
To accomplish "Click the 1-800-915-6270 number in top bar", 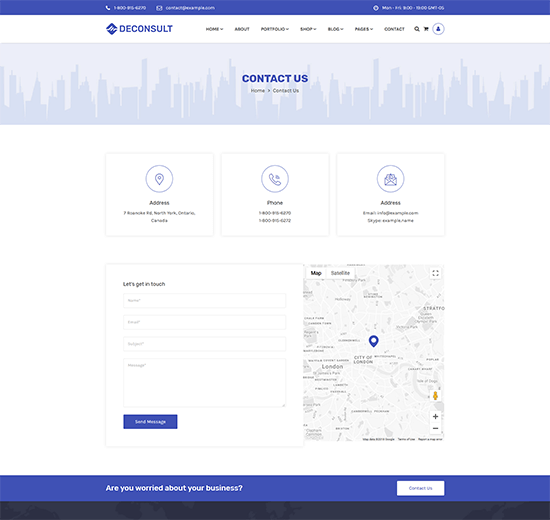I will tap(129, 8).
